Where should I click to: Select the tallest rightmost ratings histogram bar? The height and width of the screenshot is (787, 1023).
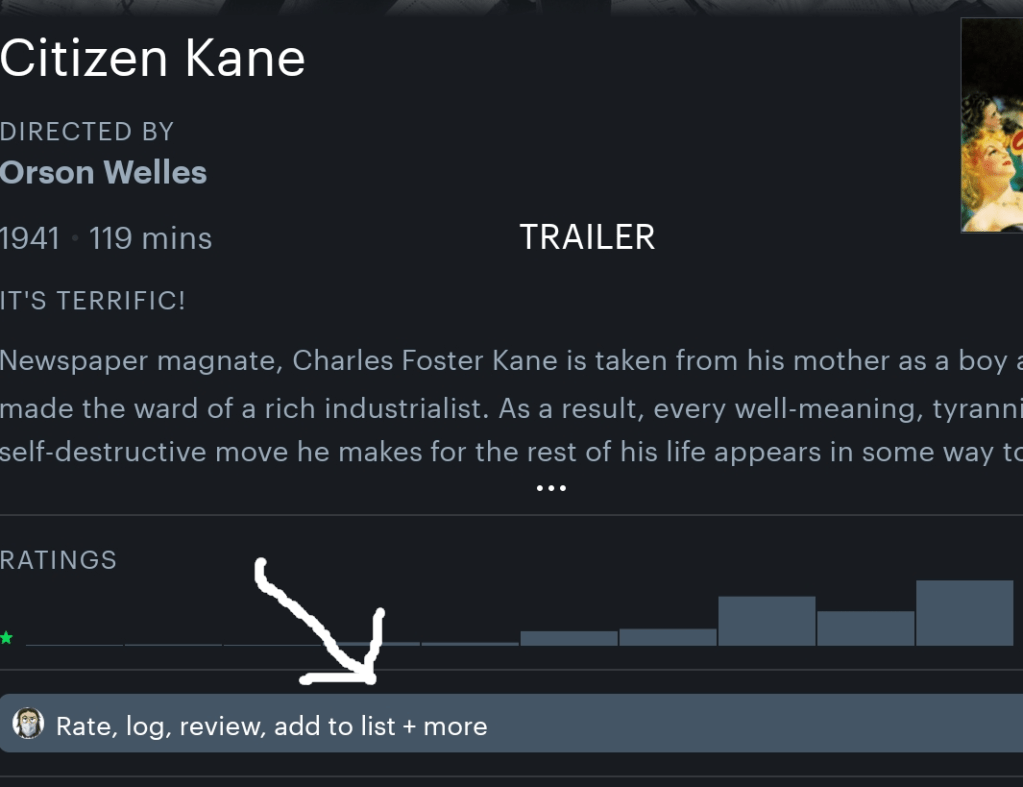964,612
